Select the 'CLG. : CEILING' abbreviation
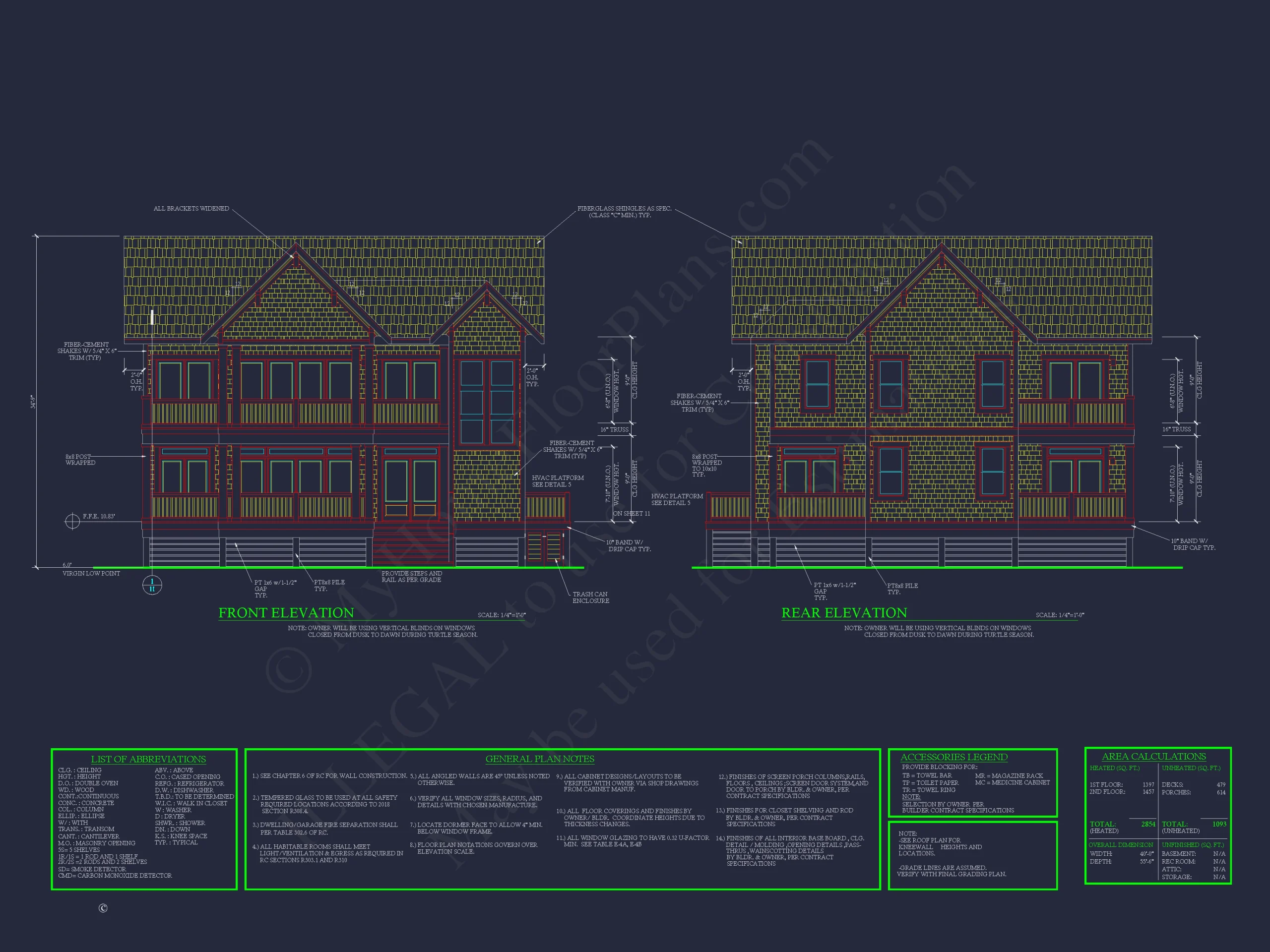 click(x=80, y=770)
